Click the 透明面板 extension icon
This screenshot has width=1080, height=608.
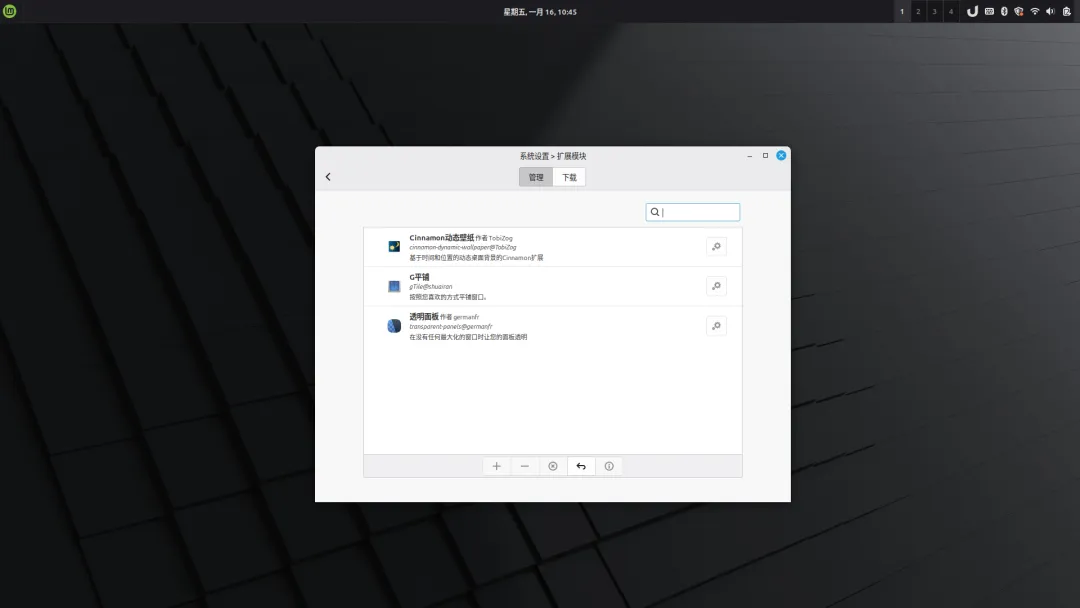pyautogui.click(x=394, y=326)
